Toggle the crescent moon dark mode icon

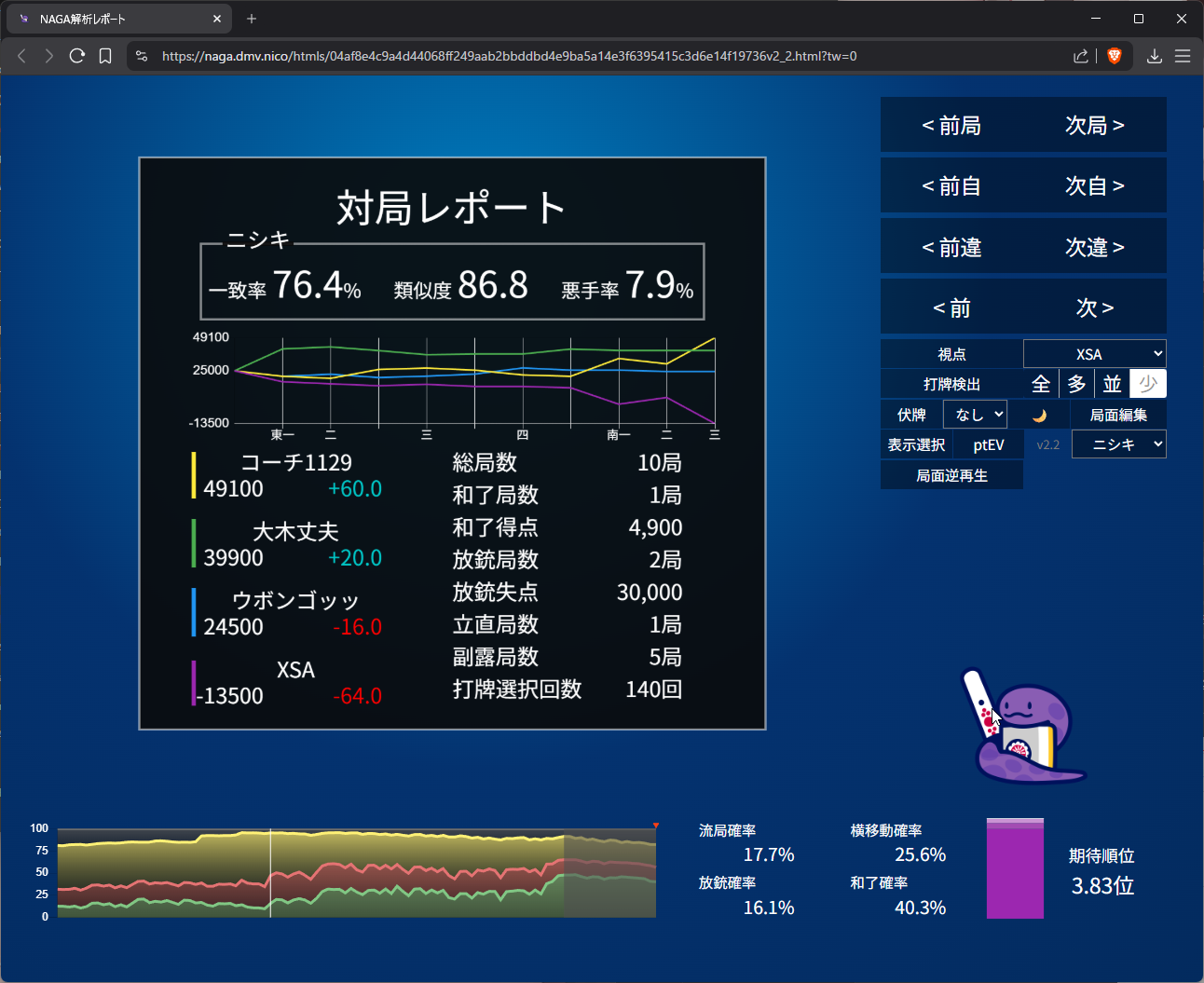point(1040,416)
